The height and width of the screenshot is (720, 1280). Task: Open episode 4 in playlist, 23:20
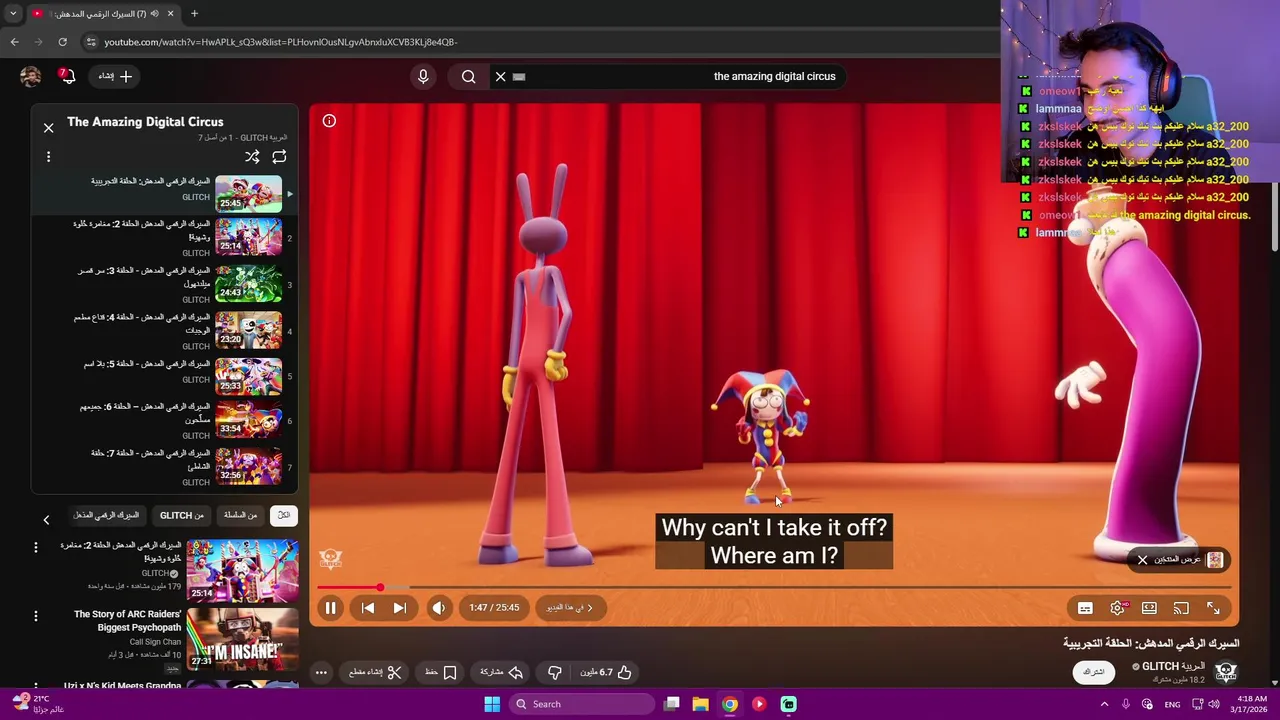click(x=248, y=331)
